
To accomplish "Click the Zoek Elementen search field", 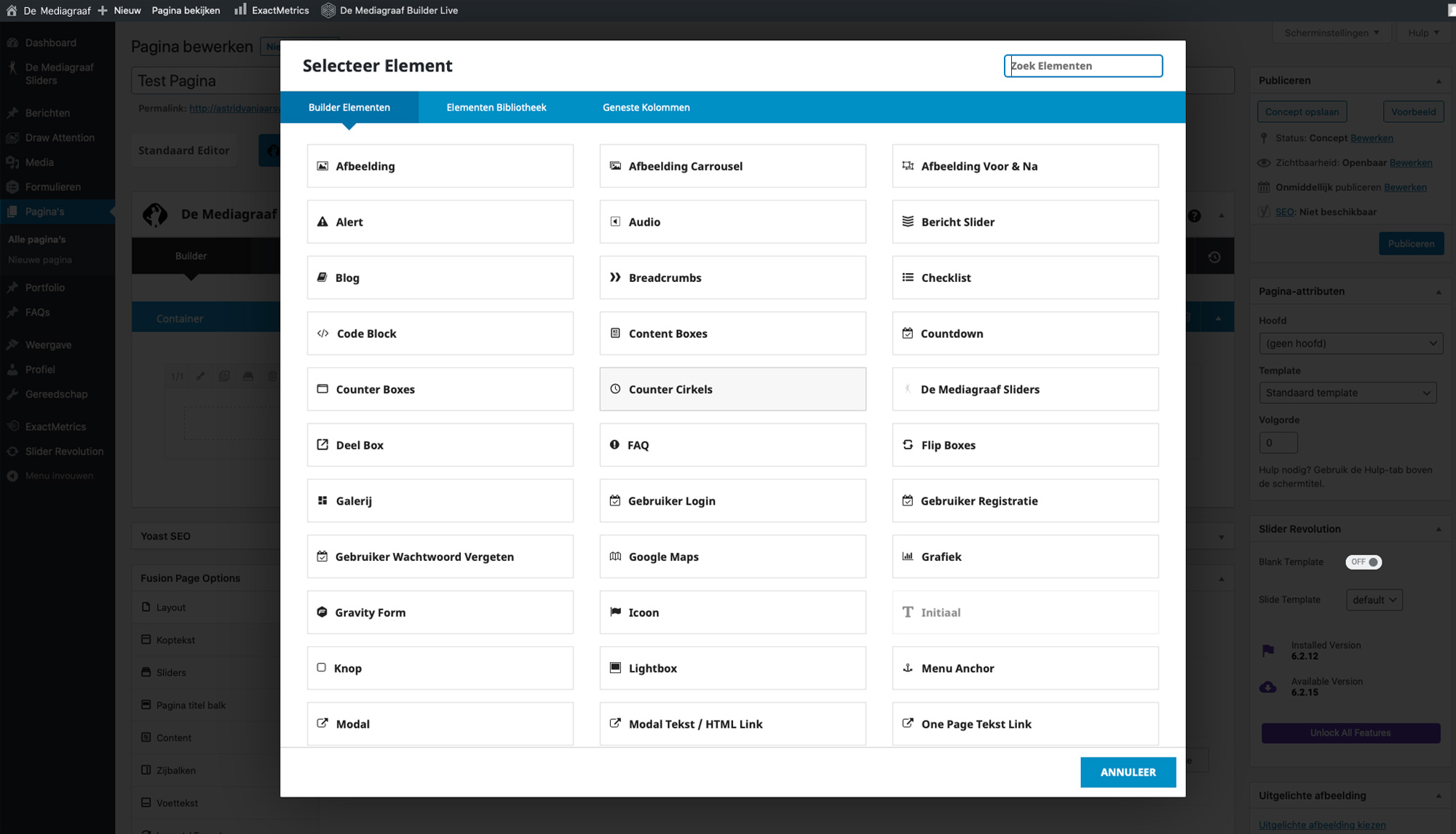I will [1083, 66].
